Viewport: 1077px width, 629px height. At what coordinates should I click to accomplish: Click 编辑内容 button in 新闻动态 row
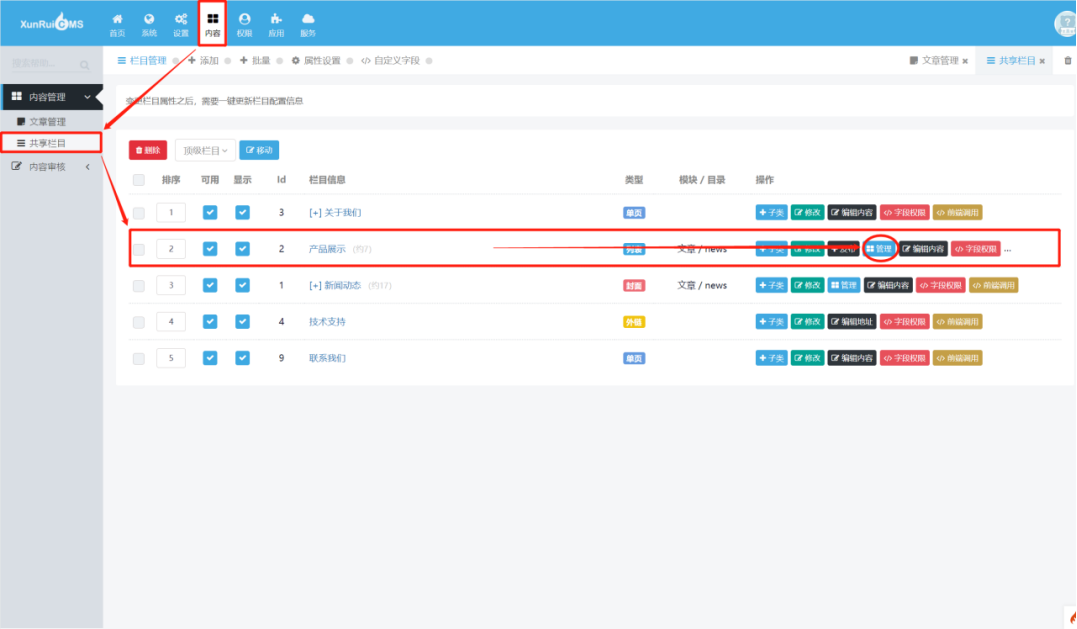coord(888,285)
